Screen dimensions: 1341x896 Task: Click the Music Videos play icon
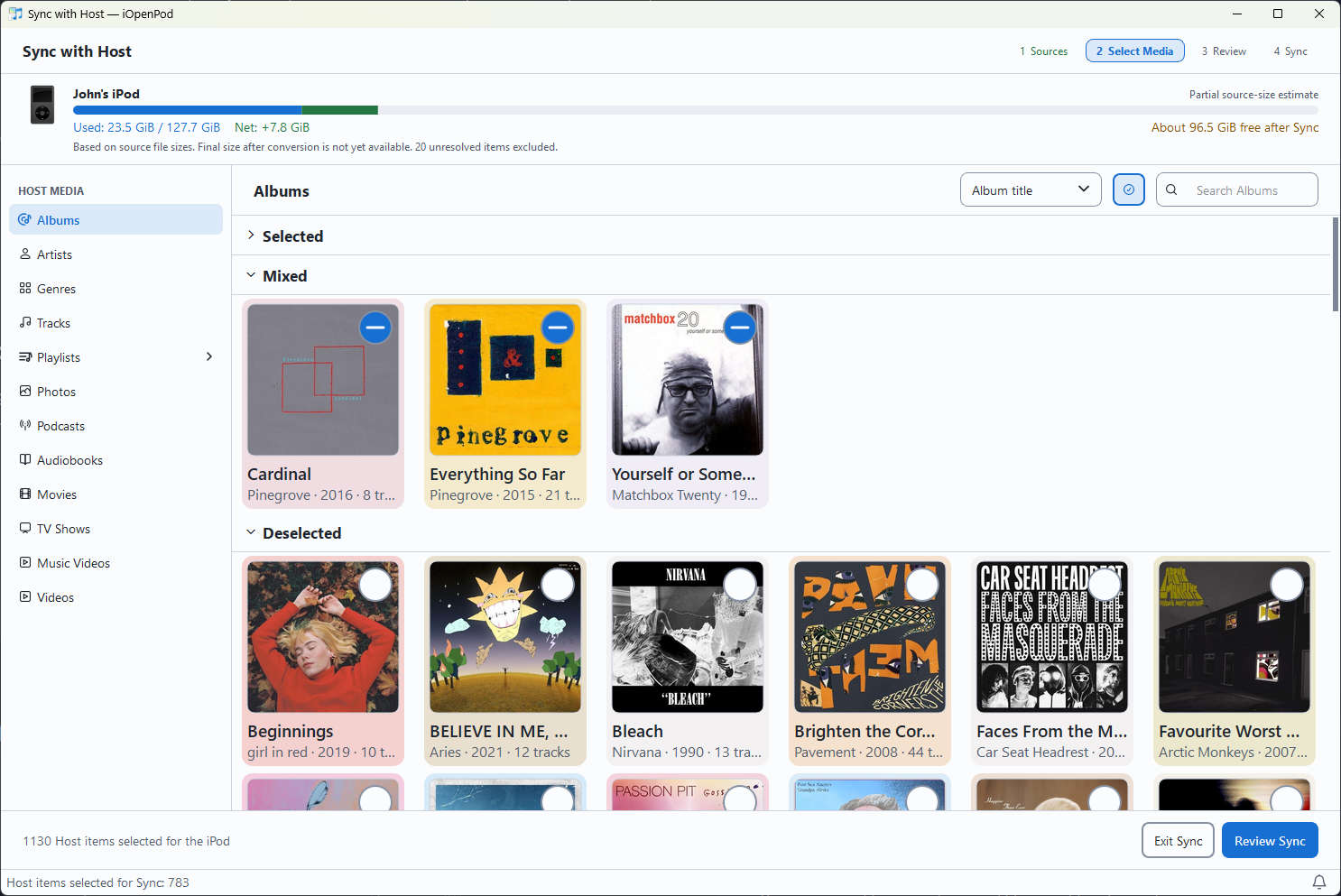coord(25,562)
